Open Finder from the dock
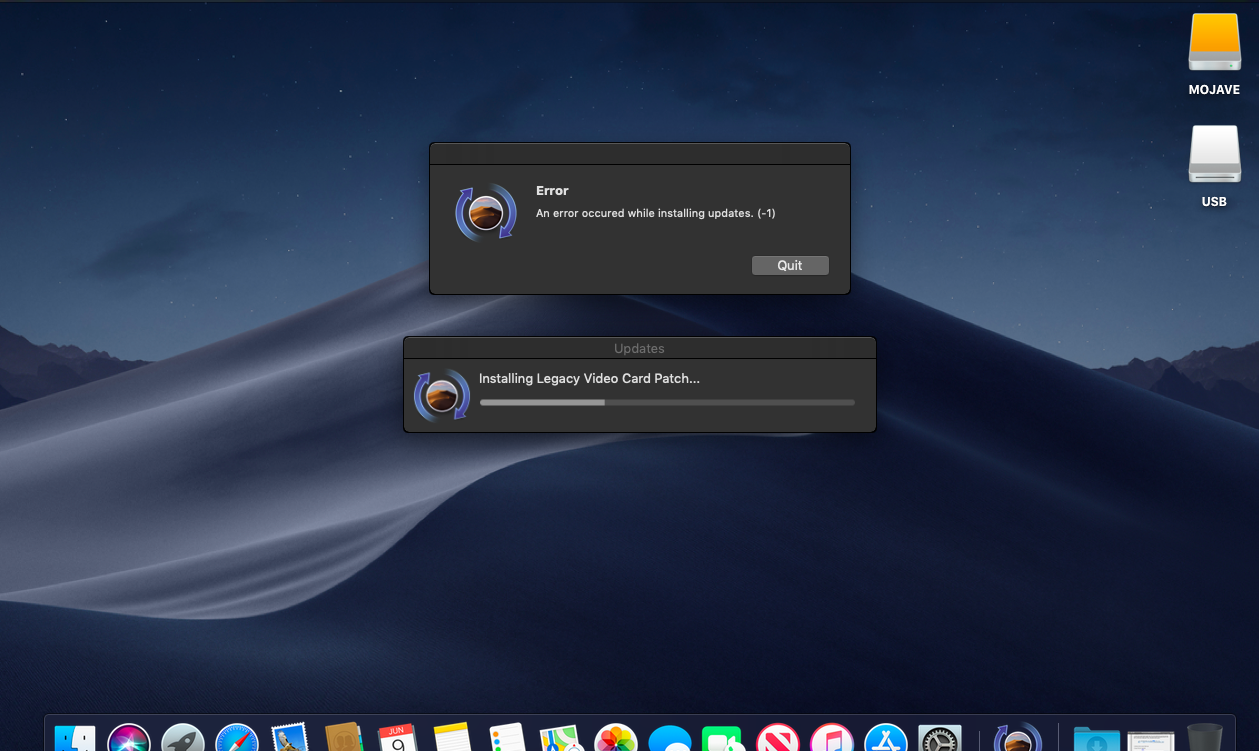Image resolution: width=1259 pixels, height=751 pixels. coord(75,738)
